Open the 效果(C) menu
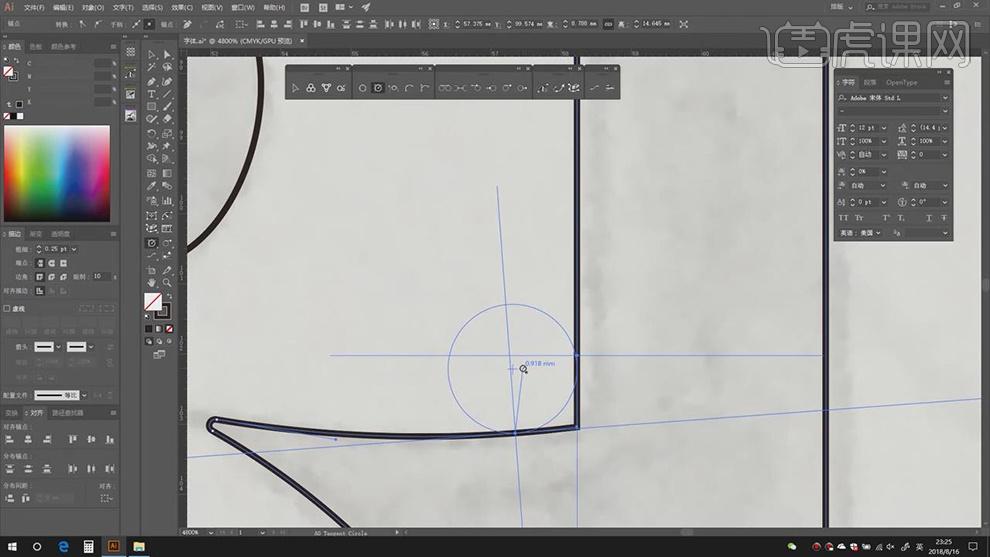Screen dimensions: 990x557 [182, 8]
